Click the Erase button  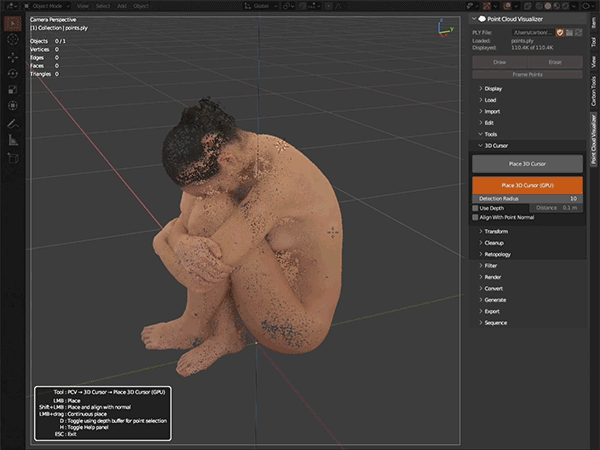tap(555, 62)
